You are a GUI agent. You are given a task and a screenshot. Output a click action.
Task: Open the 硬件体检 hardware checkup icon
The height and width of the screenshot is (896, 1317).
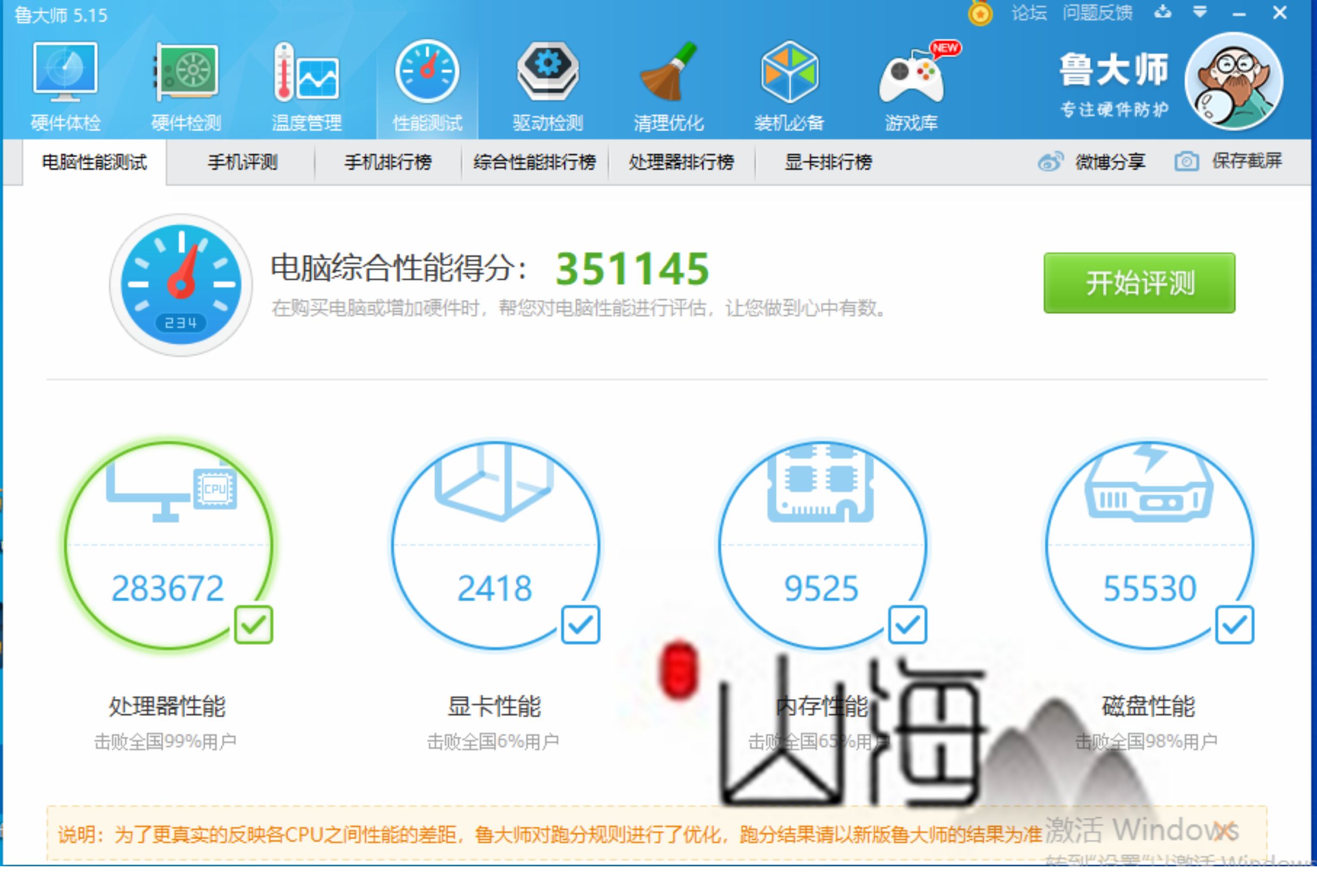click(x=65, y=72)
